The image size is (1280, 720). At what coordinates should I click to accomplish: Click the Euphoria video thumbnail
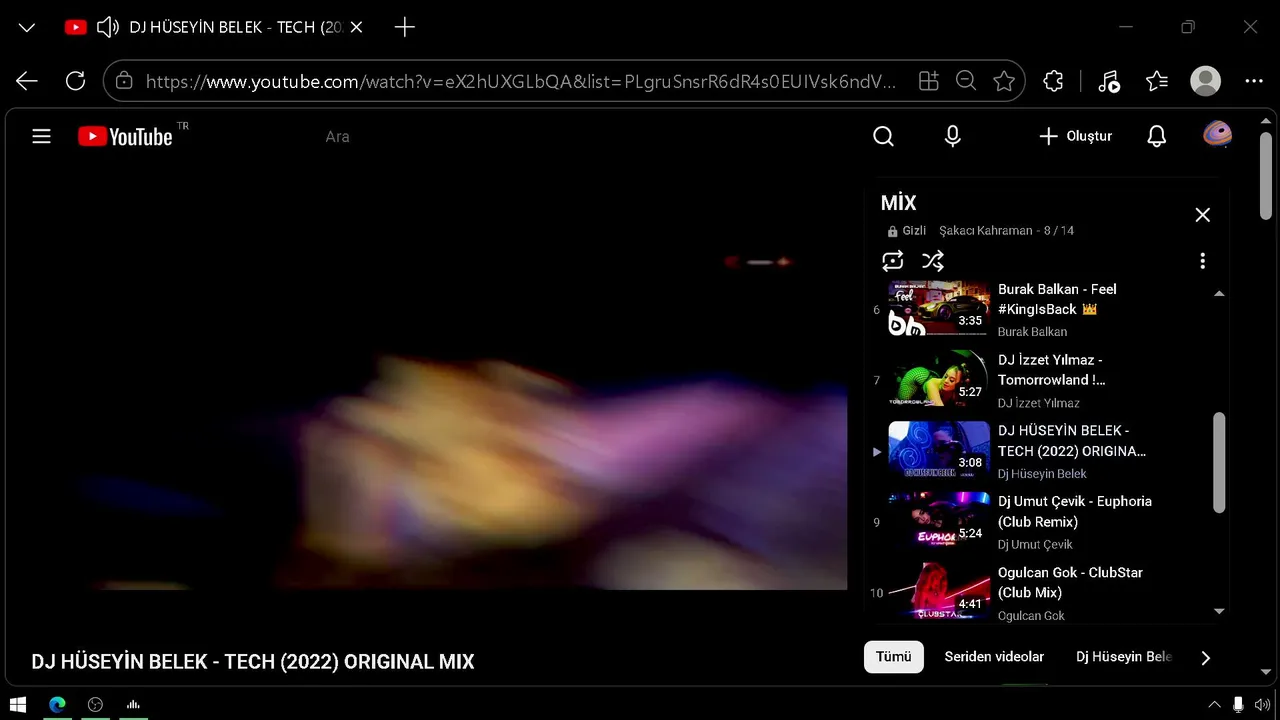click(x=939, y=521)
